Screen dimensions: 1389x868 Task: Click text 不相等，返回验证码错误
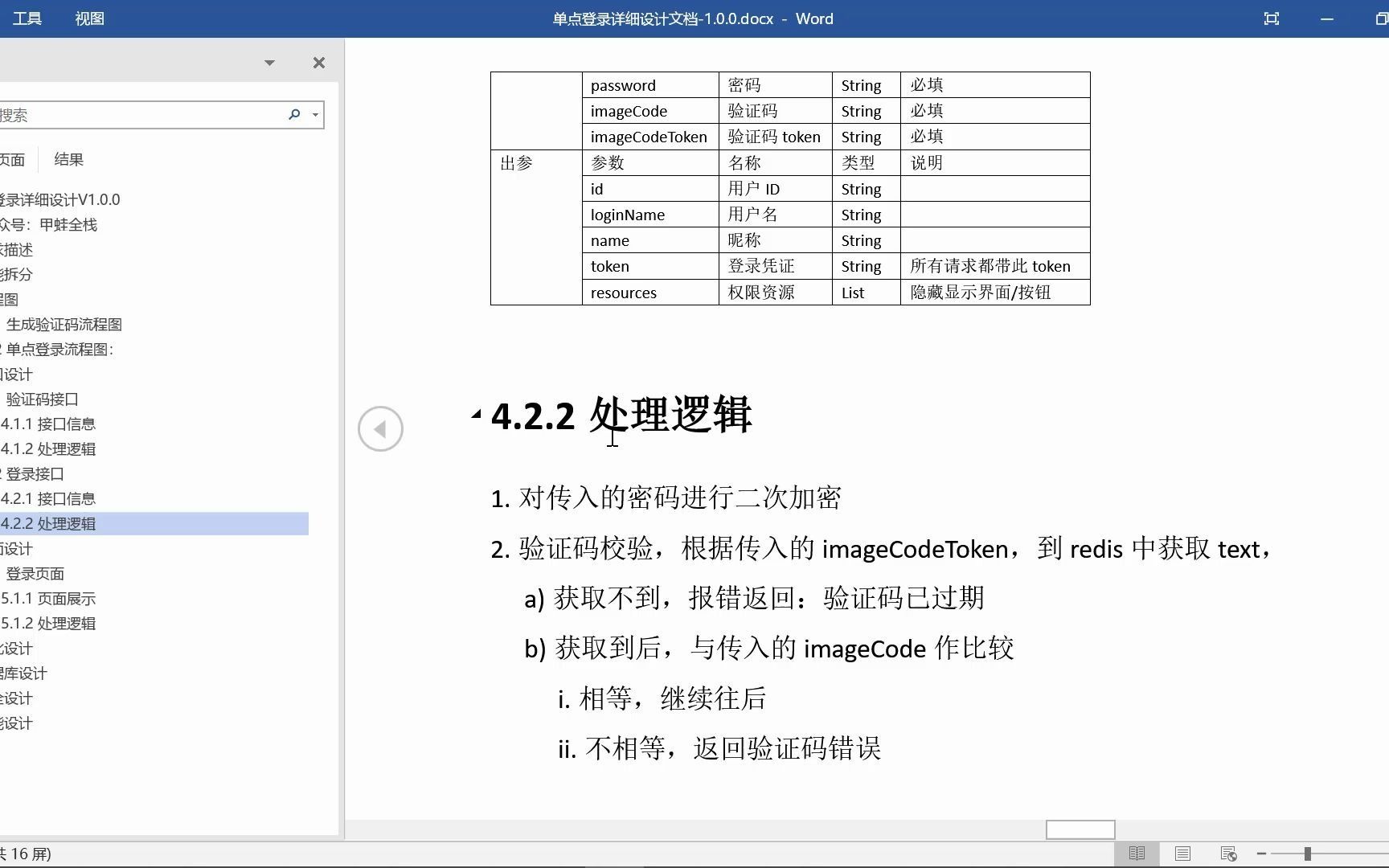733,749
